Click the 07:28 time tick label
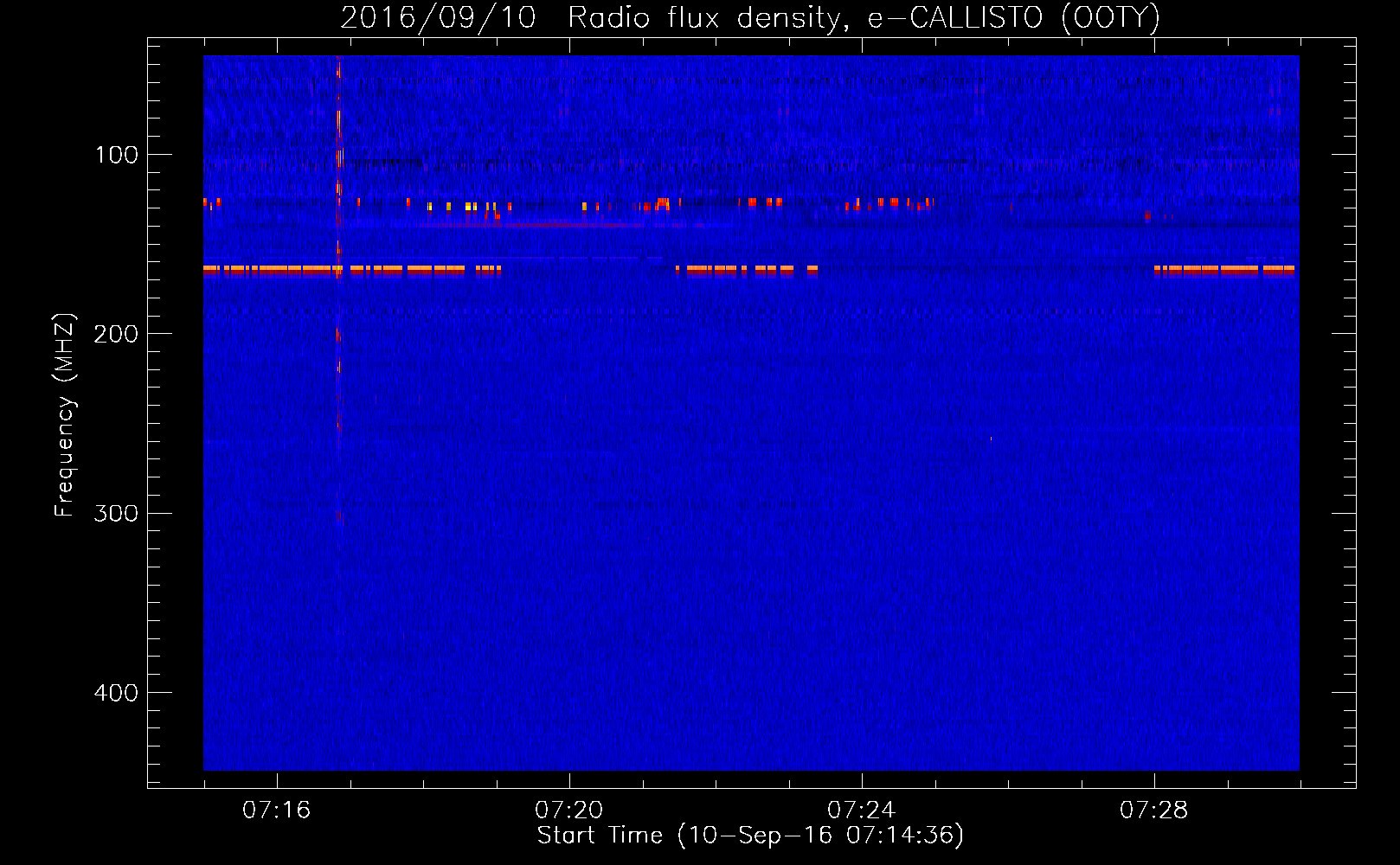Screen dimensions: 1400x865 tap(1154, 811)
